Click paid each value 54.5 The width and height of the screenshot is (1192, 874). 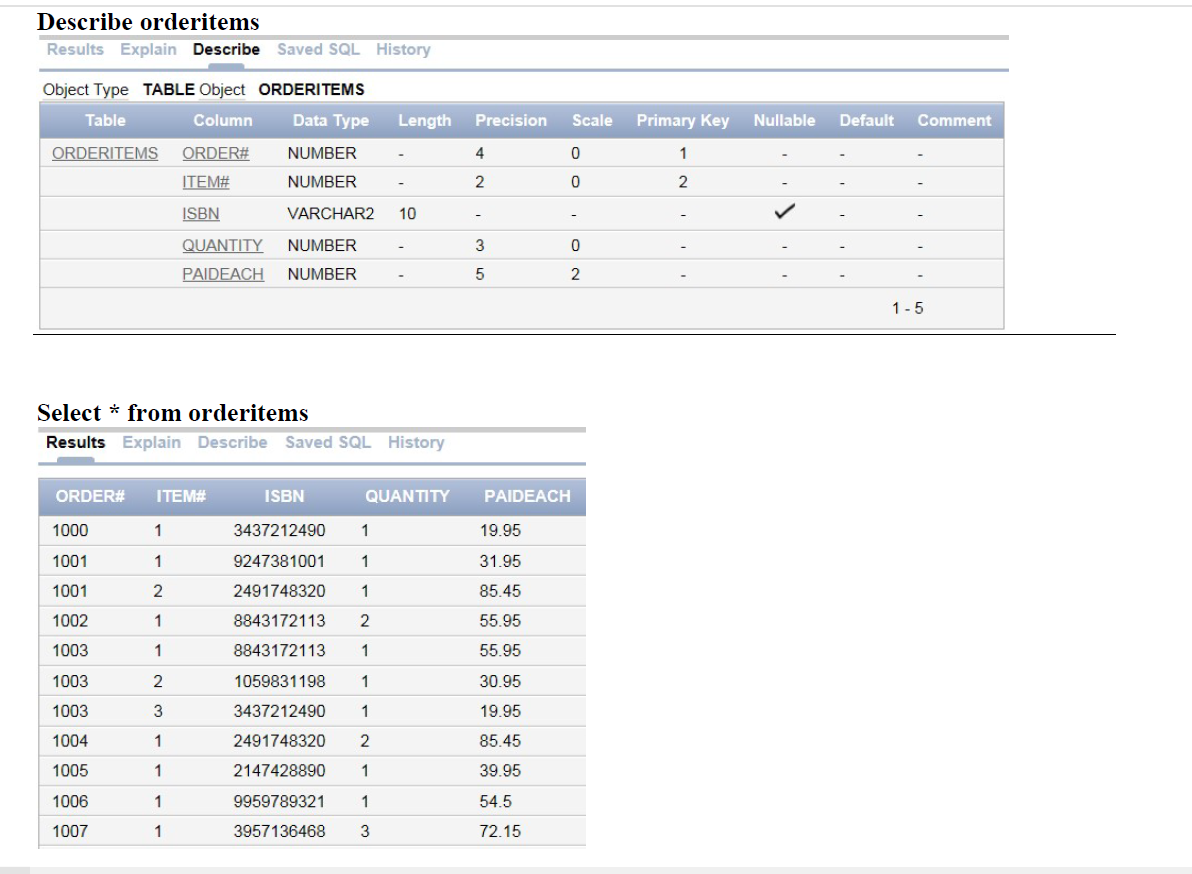tap(496, 802)
